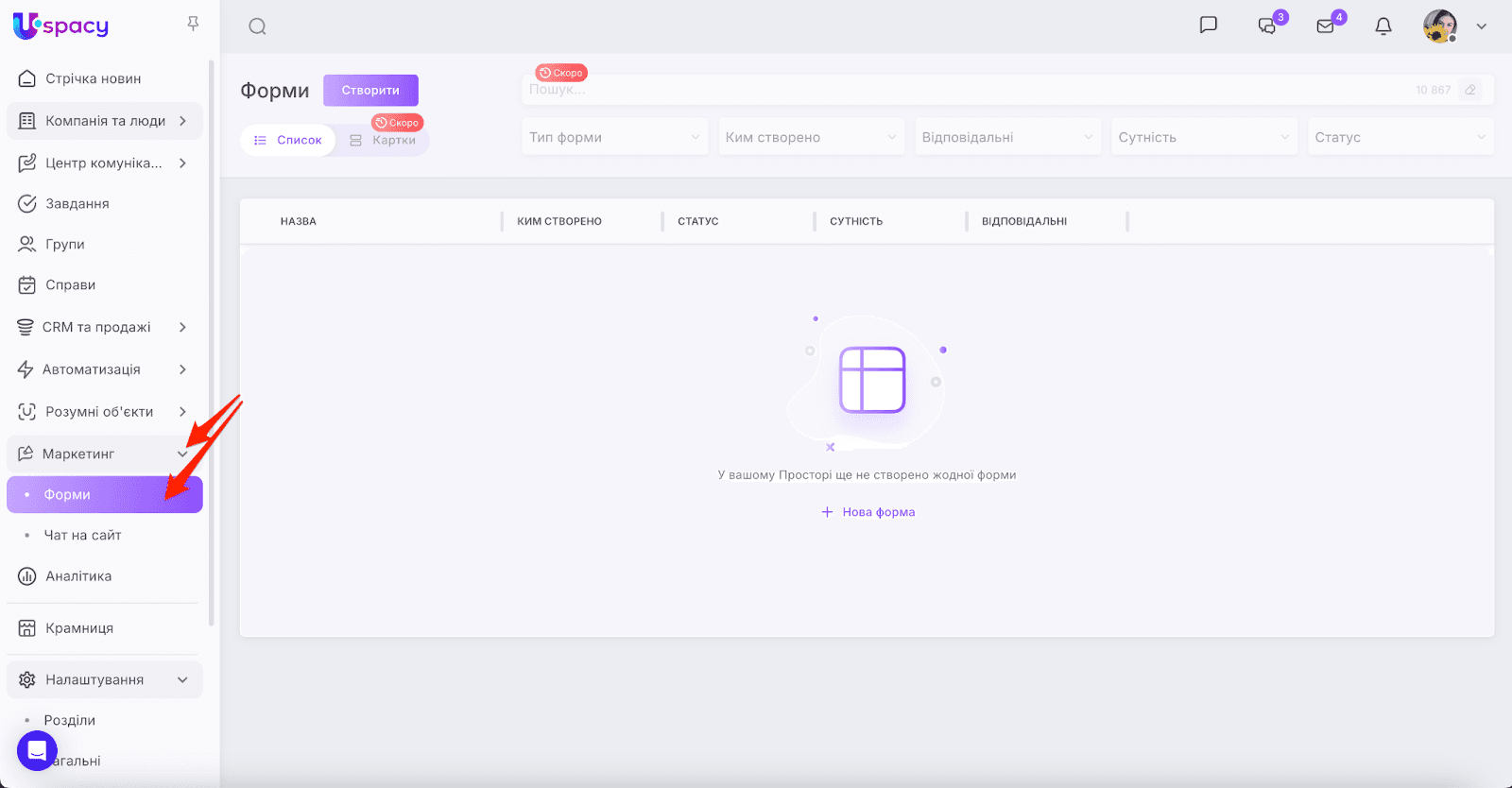Open Чат на сайт menu item

click(x=83, y=535)
